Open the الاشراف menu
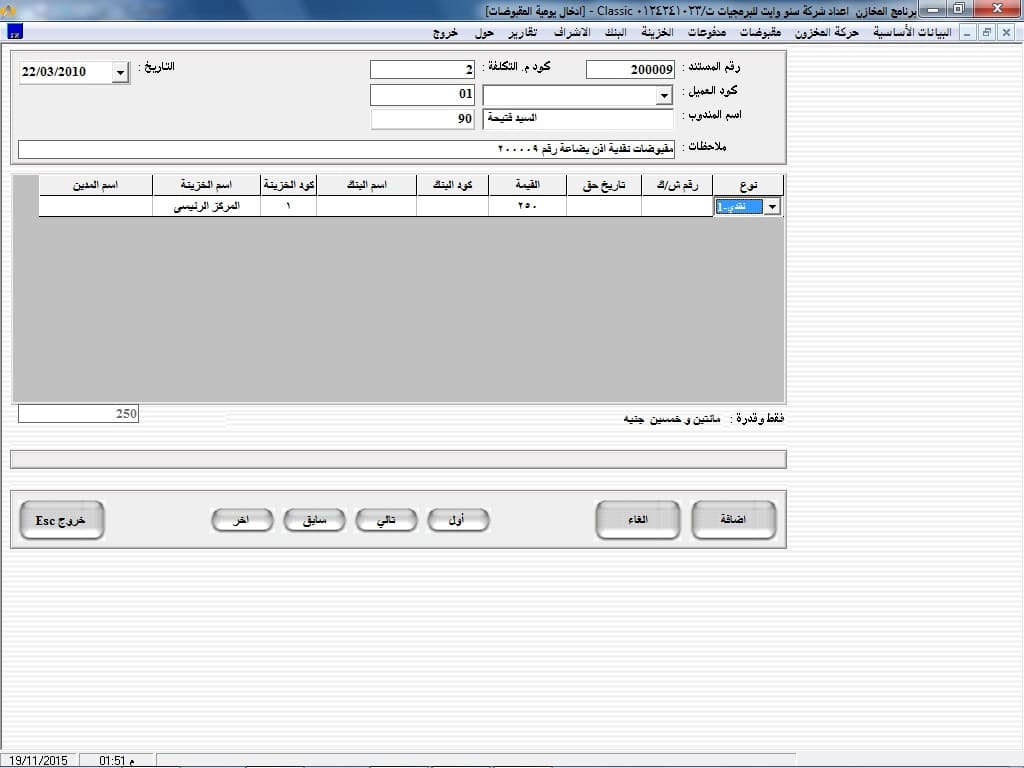The image size is (1024, 768). [x=571, y=33]
